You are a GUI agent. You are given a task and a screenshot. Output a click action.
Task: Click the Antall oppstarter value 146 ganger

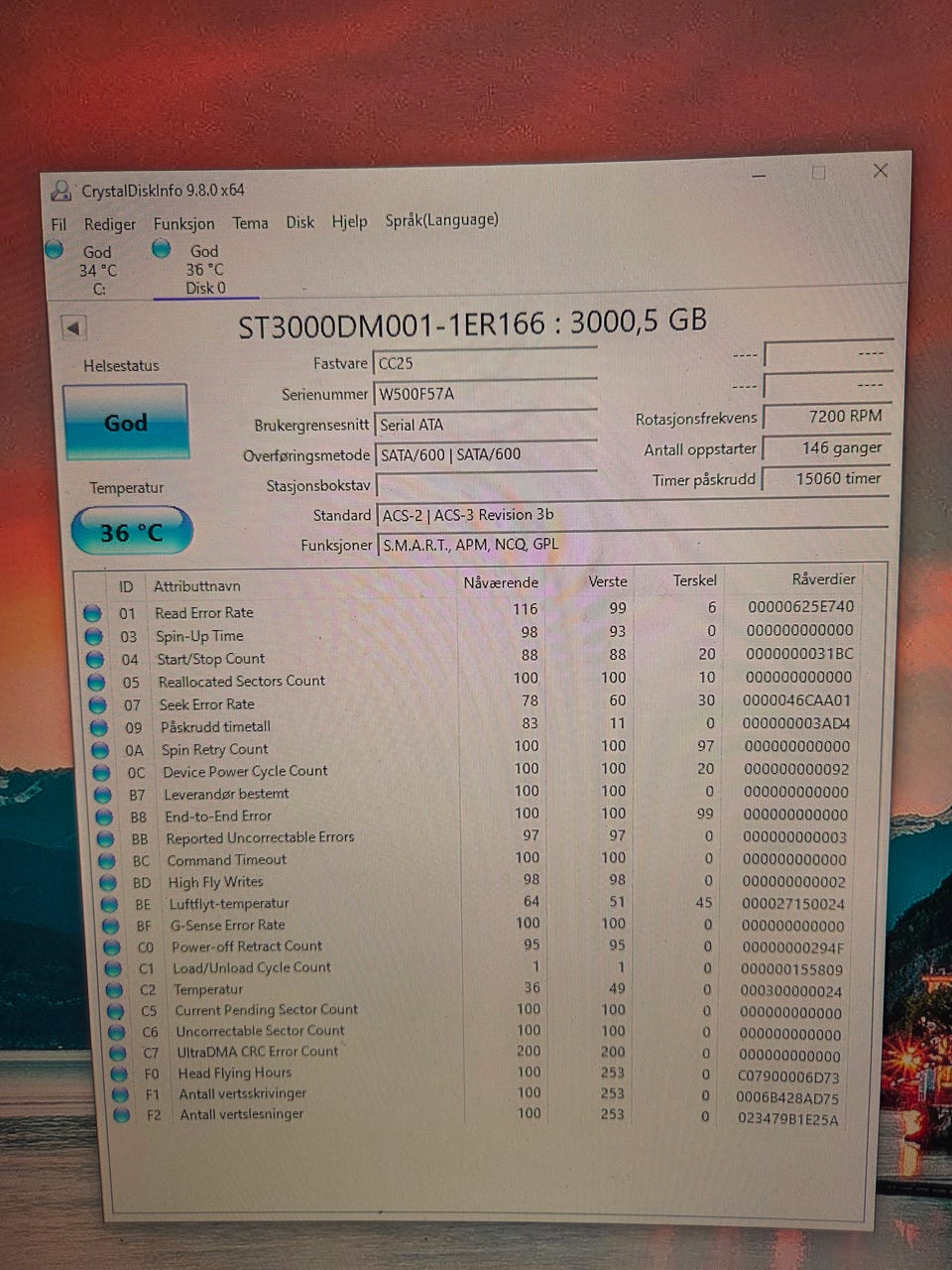827,448
